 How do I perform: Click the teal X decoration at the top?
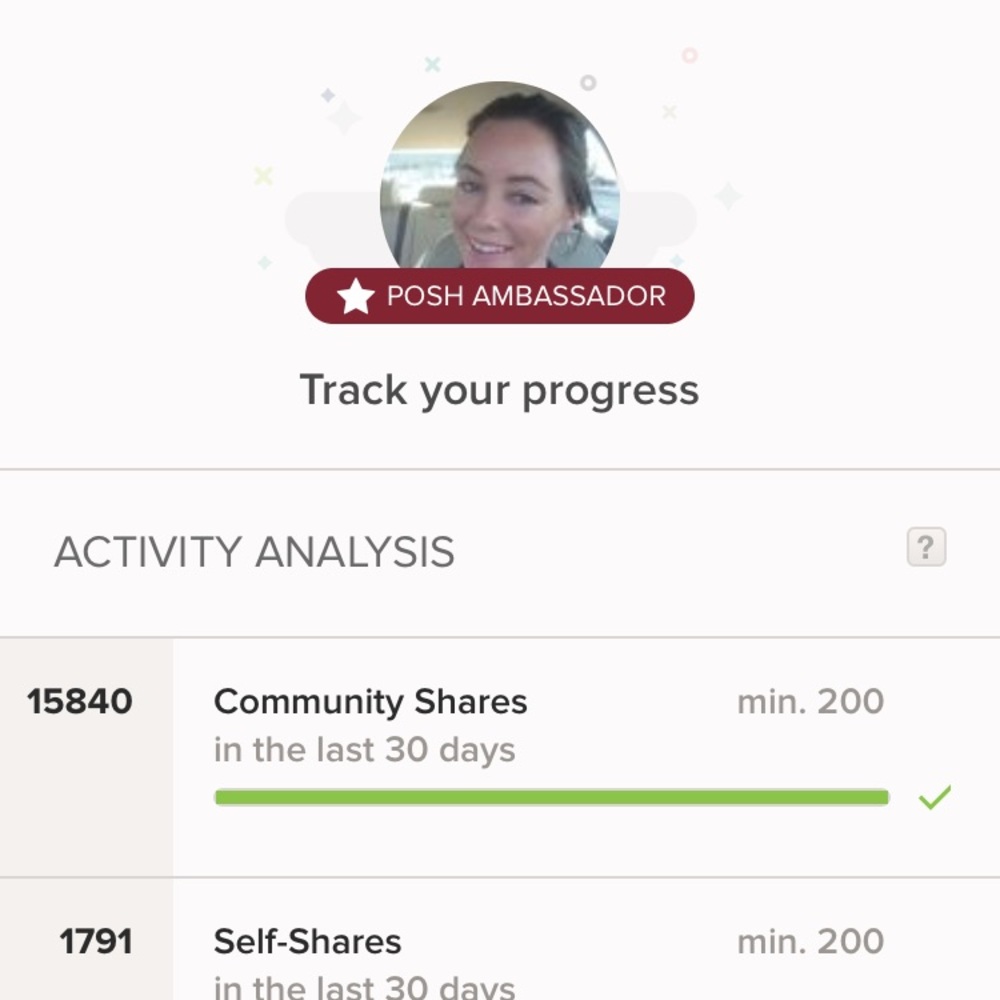tap(432, 65)
